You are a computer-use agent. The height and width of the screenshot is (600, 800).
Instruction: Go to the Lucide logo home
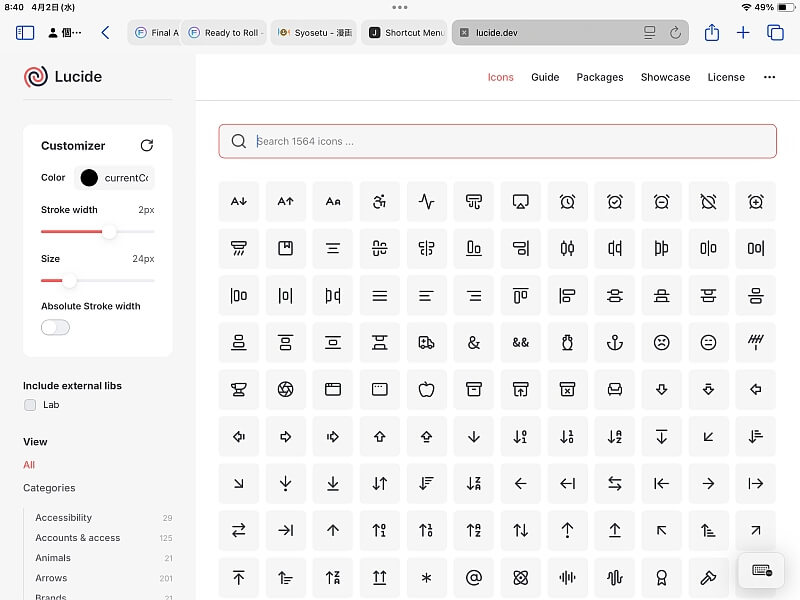click(63, 77)
